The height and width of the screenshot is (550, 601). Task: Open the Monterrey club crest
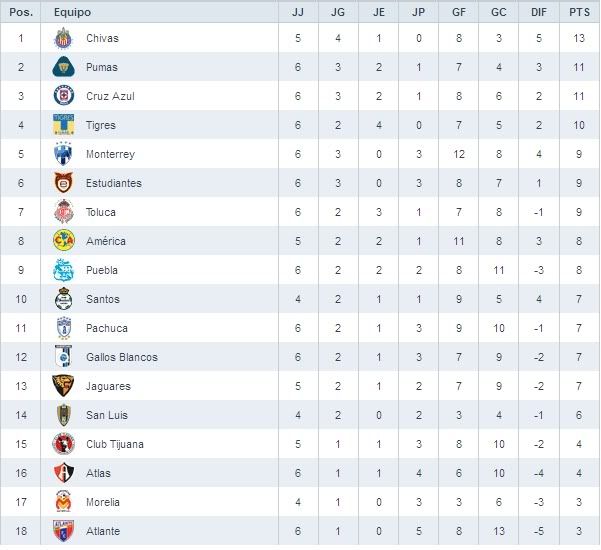[63, 154]
